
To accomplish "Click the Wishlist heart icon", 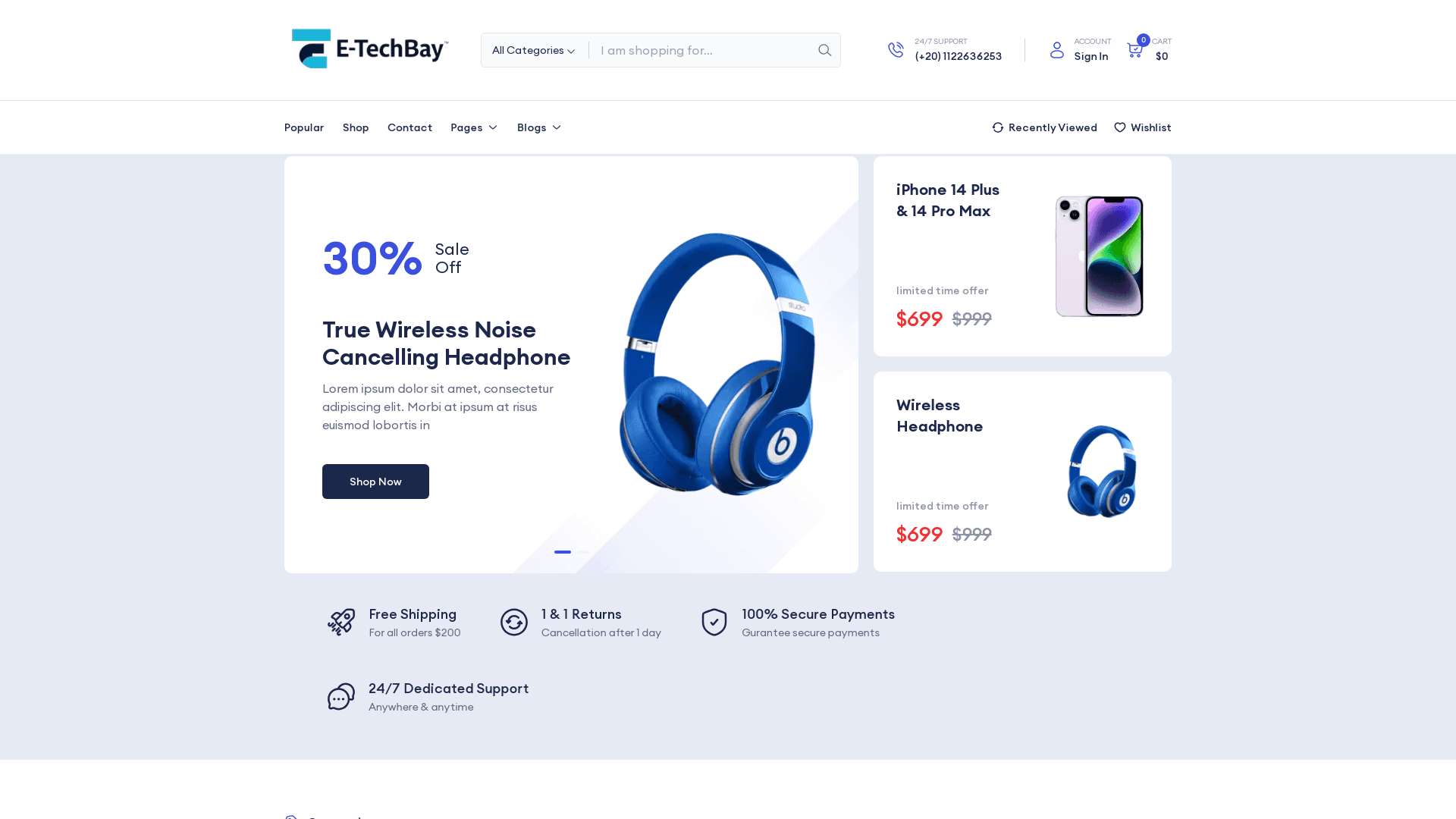I will [x=1120, y=127].
